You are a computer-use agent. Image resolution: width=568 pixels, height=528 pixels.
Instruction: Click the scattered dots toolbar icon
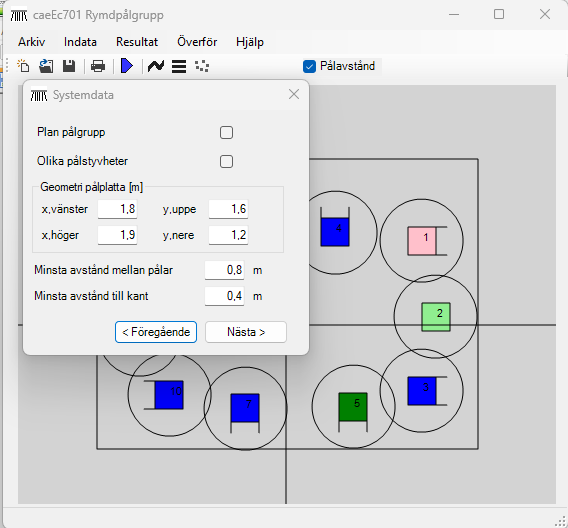tap(202, 66)
